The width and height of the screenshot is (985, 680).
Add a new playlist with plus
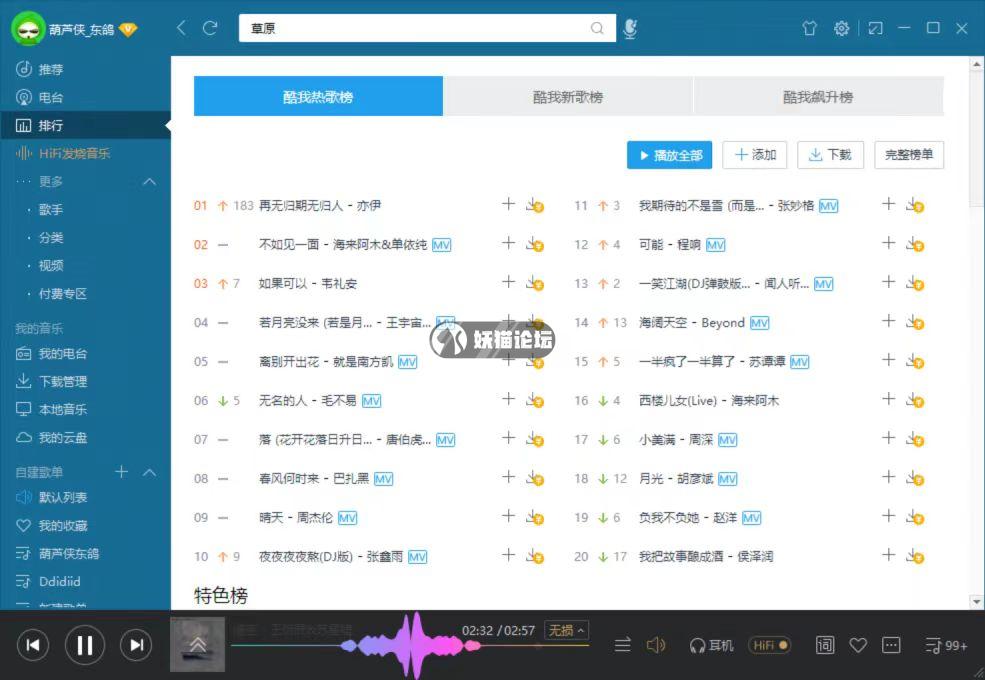click(x=121, y=471)
